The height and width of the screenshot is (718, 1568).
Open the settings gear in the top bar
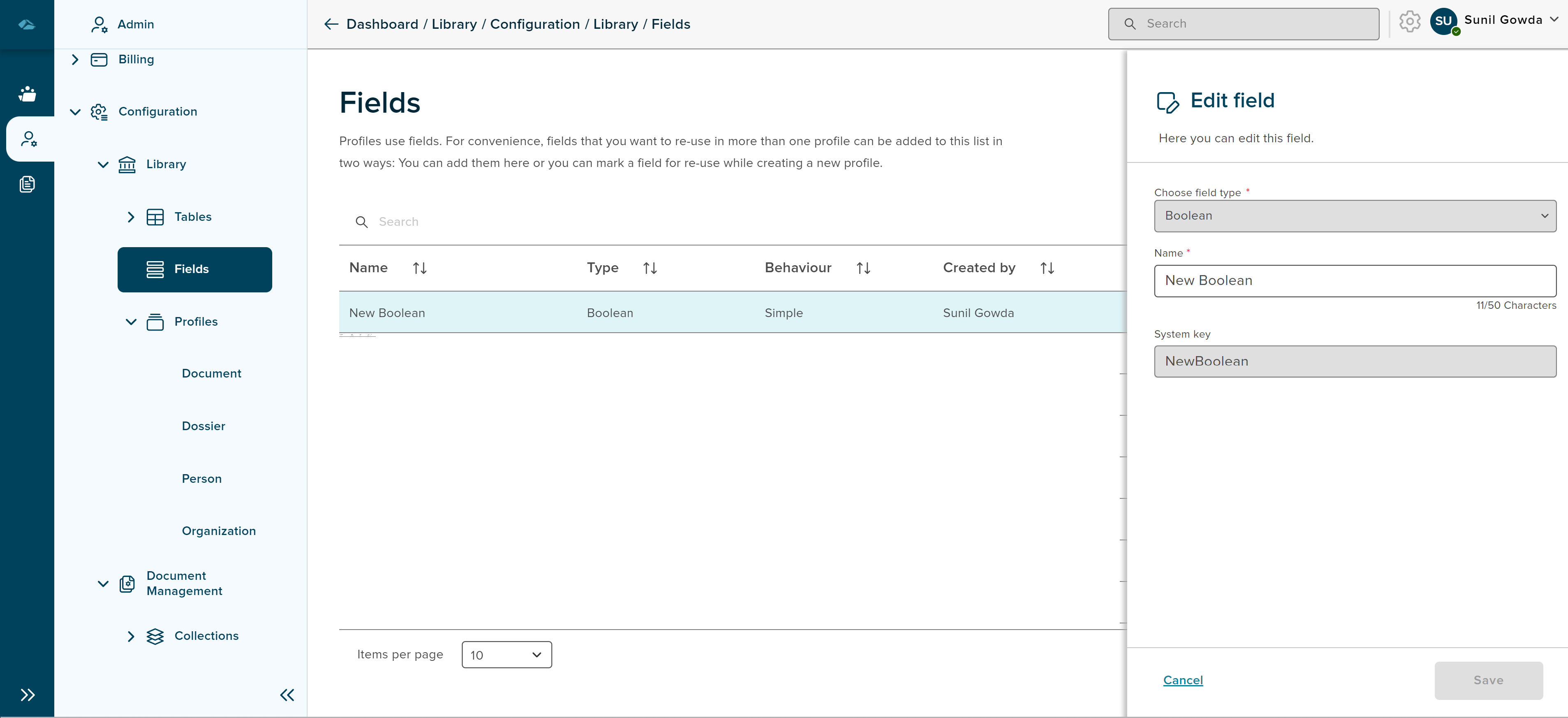[1409, 22]
